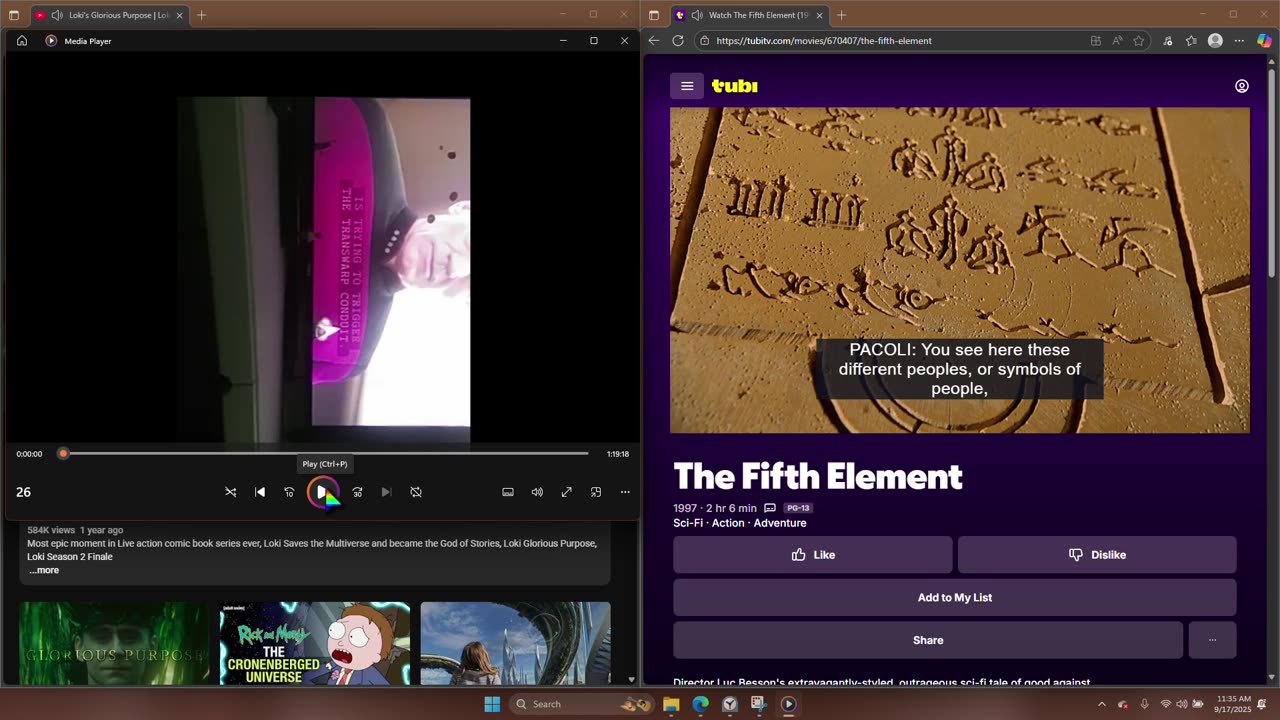Toggle shuffle in Media Player
Screen dimensions: 1280x720
(230, 492)
